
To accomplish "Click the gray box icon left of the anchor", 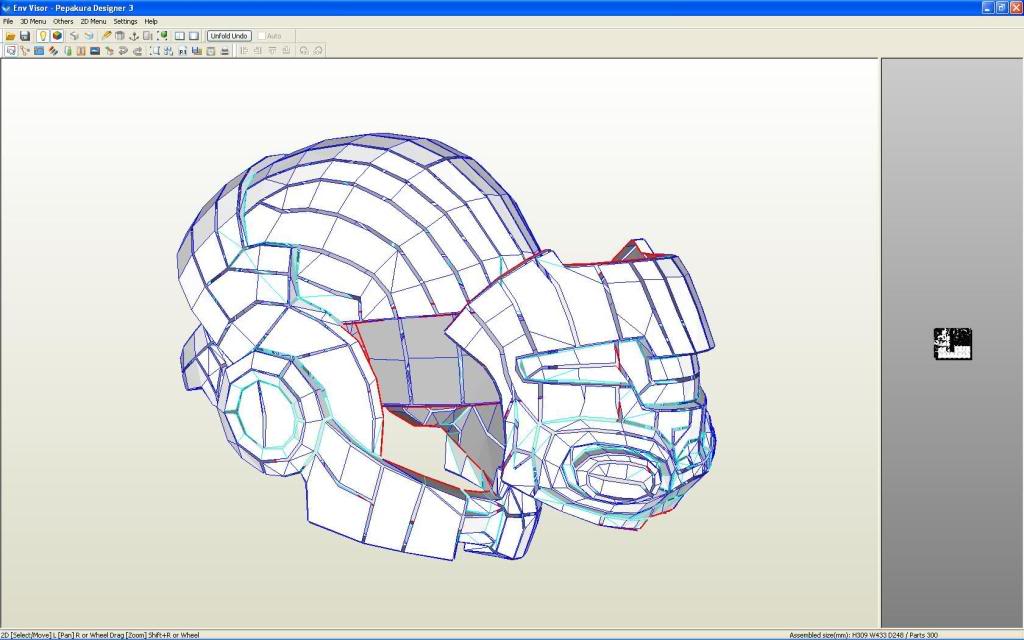I will pos(120,36).
